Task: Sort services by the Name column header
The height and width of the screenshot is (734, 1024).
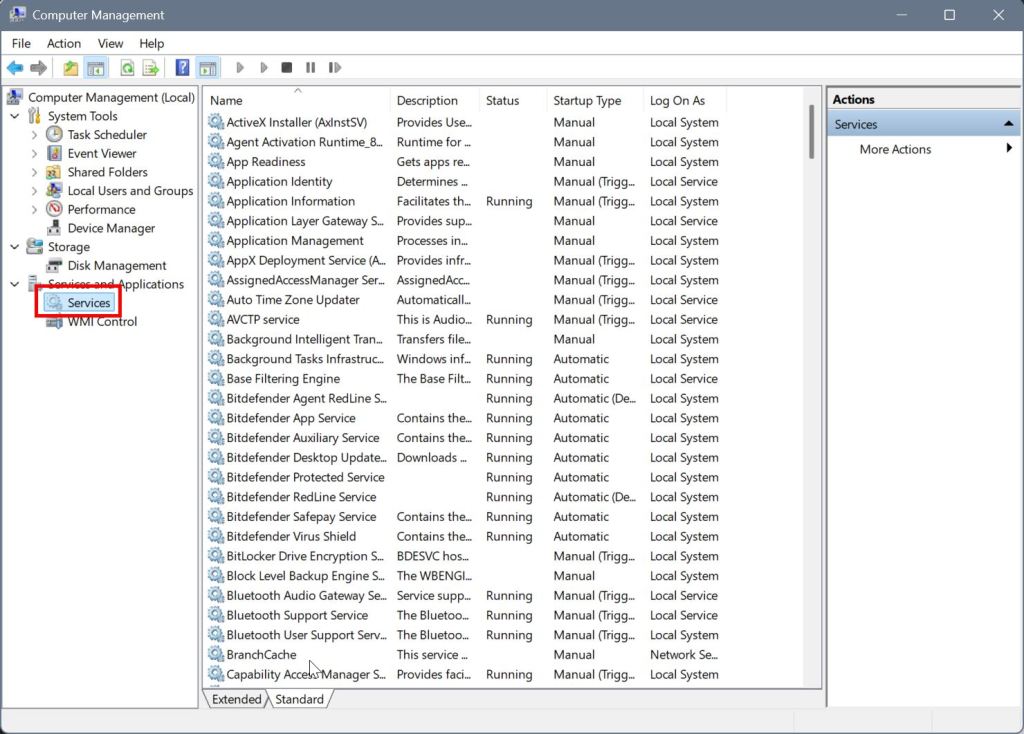Action: pos(297,101)
